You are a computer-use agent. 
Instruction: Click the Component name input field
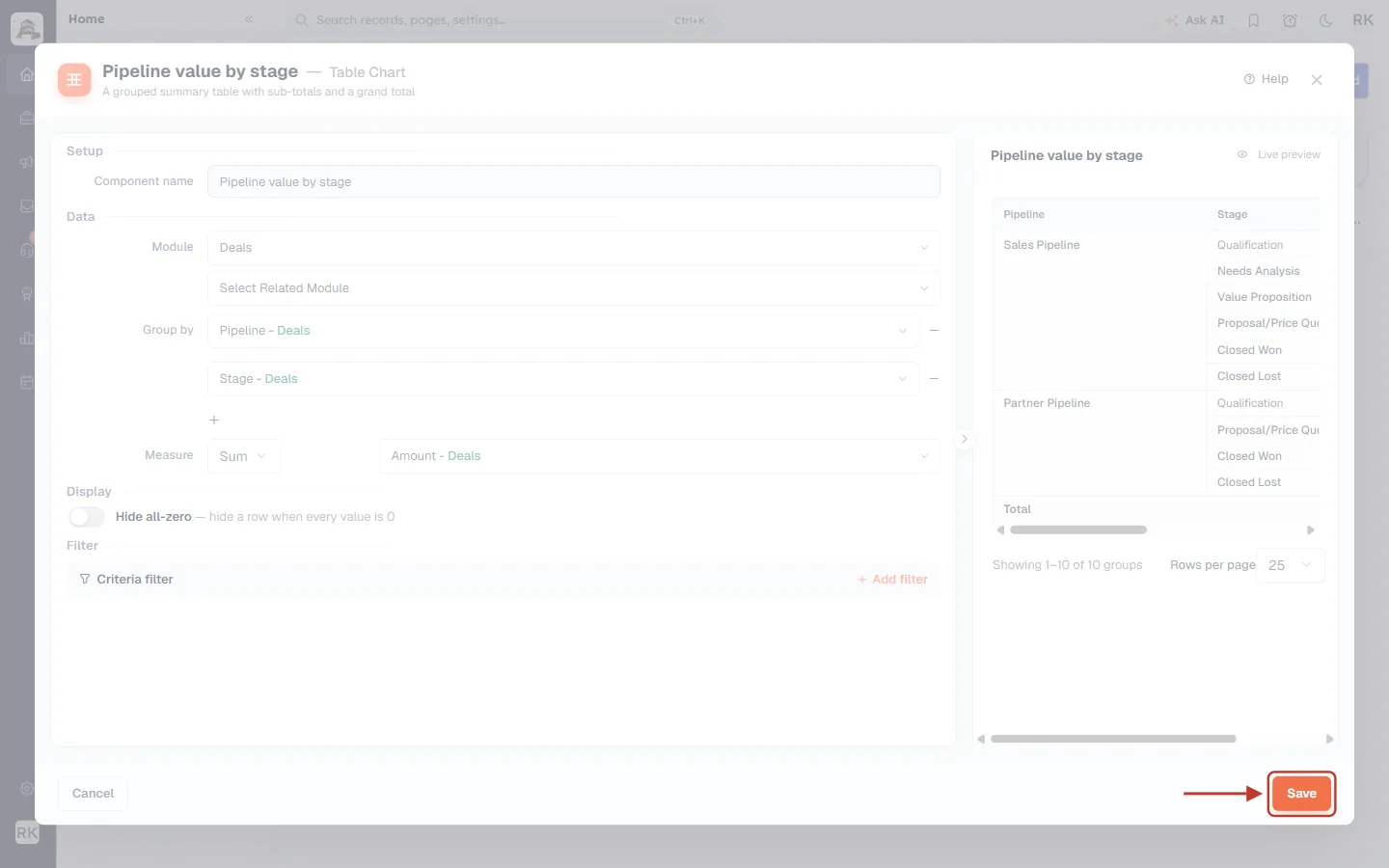pos(573,181)
